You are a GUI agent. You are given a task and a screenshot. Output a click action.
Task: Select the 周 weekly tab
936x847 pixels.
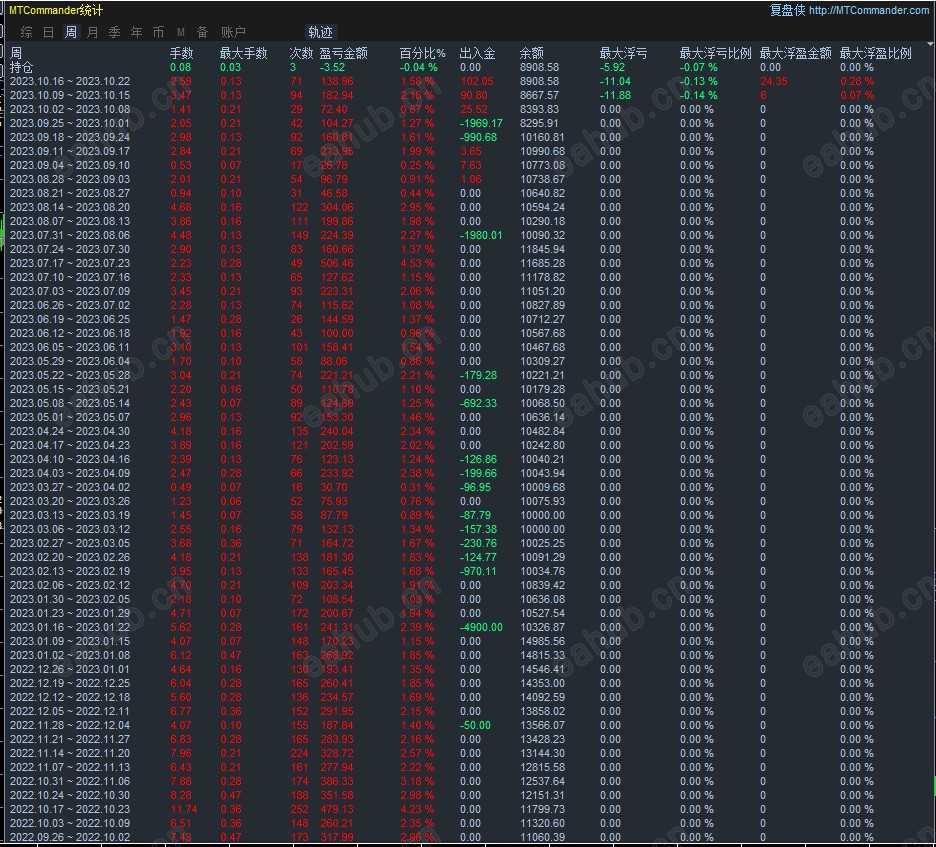pos(70,32)
